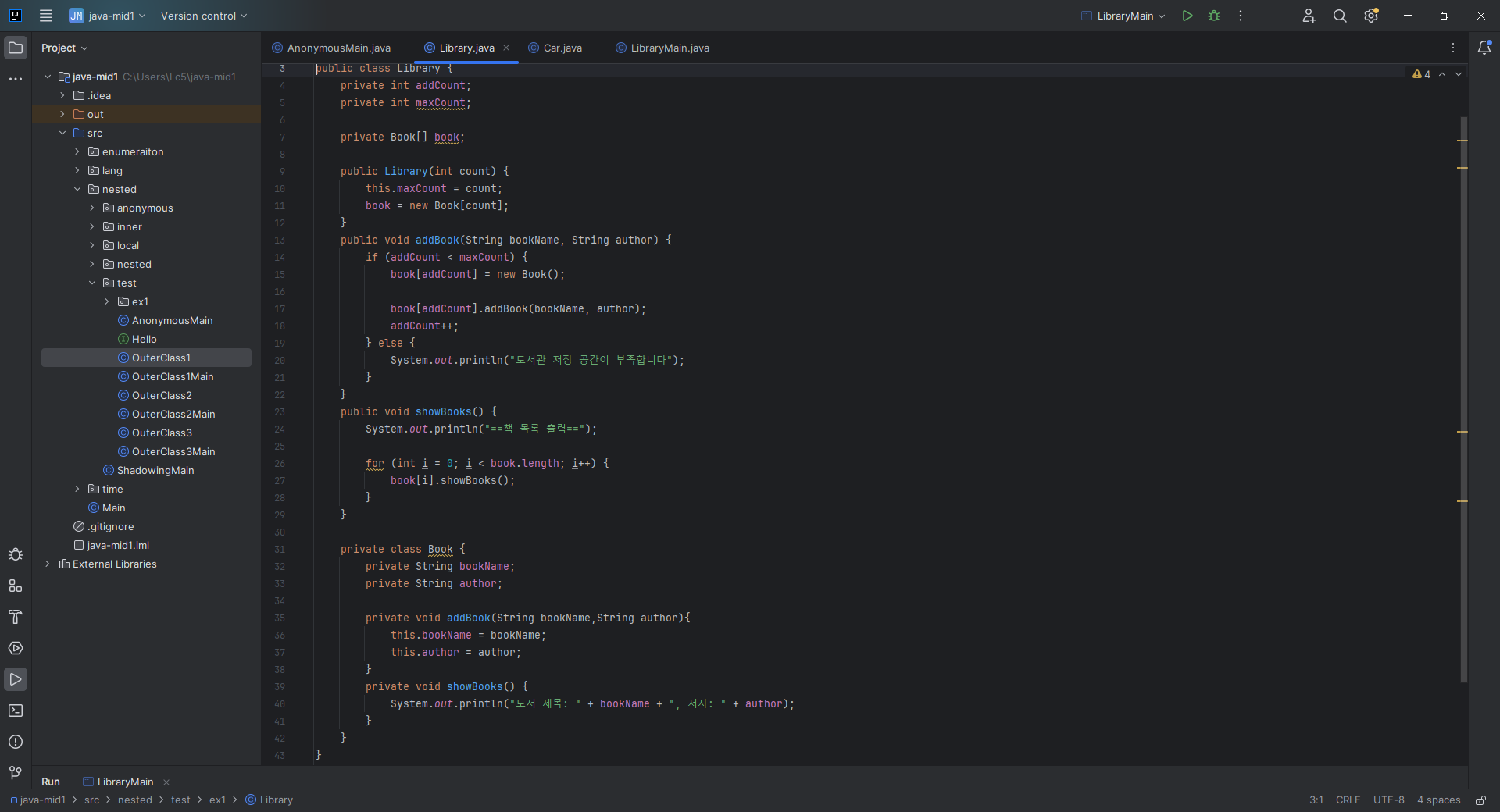
Task: Collapse the src folder
Action: [x=62, y=133]
